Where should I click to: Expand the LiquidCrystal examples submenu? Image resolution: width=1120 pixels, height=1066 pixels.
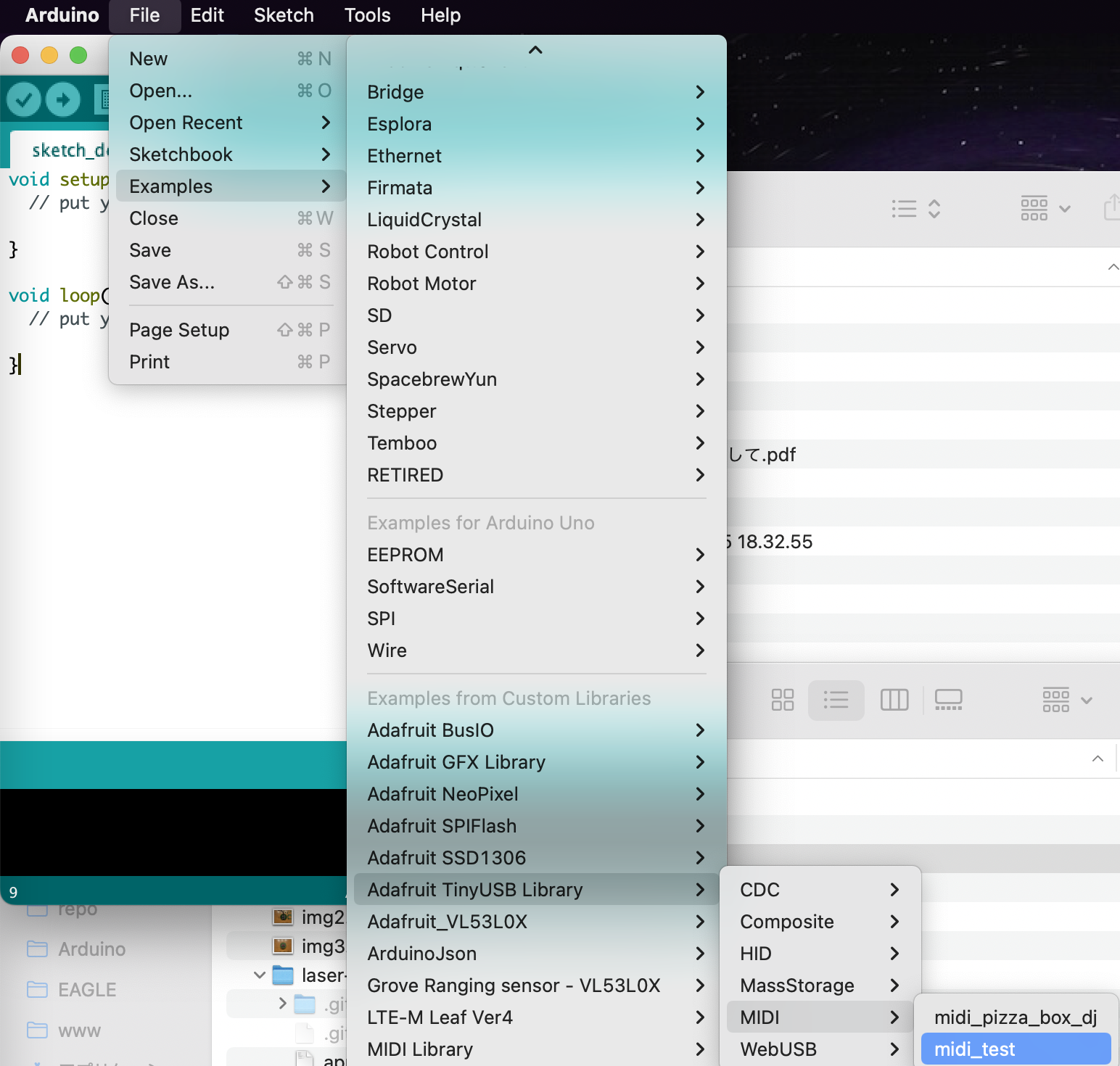click(x=537, y=220)
